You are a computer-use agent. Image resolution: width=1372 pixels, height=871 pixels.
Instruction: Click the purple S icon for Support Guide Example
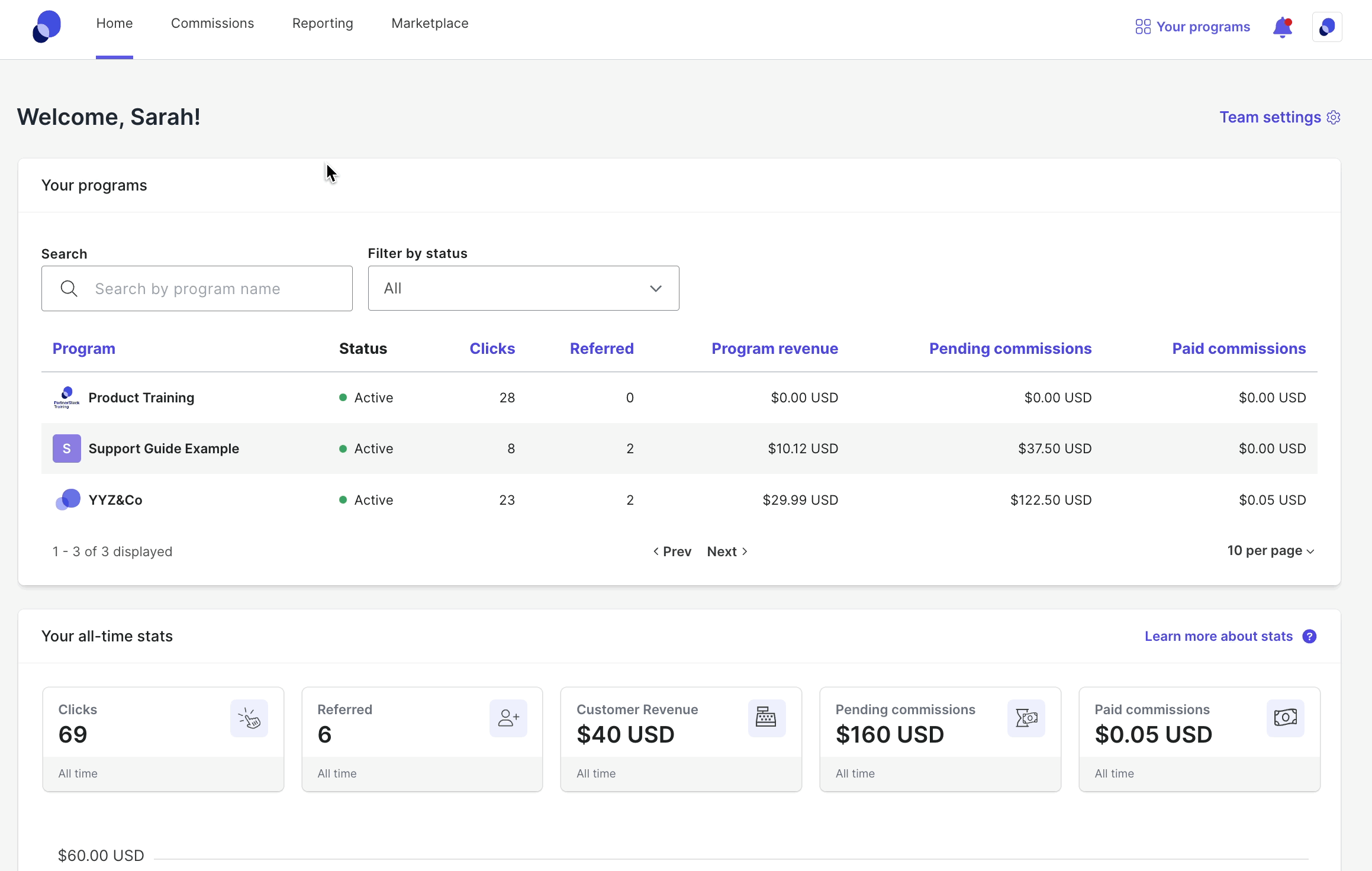[x=67, y=449]
